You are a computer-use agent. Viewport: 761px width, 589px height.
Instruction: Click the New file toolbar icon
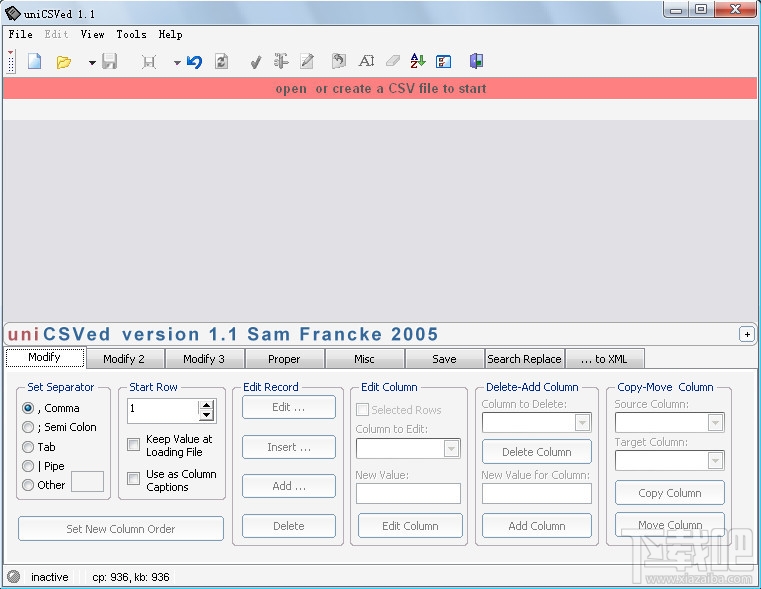(x=34, y=62)
